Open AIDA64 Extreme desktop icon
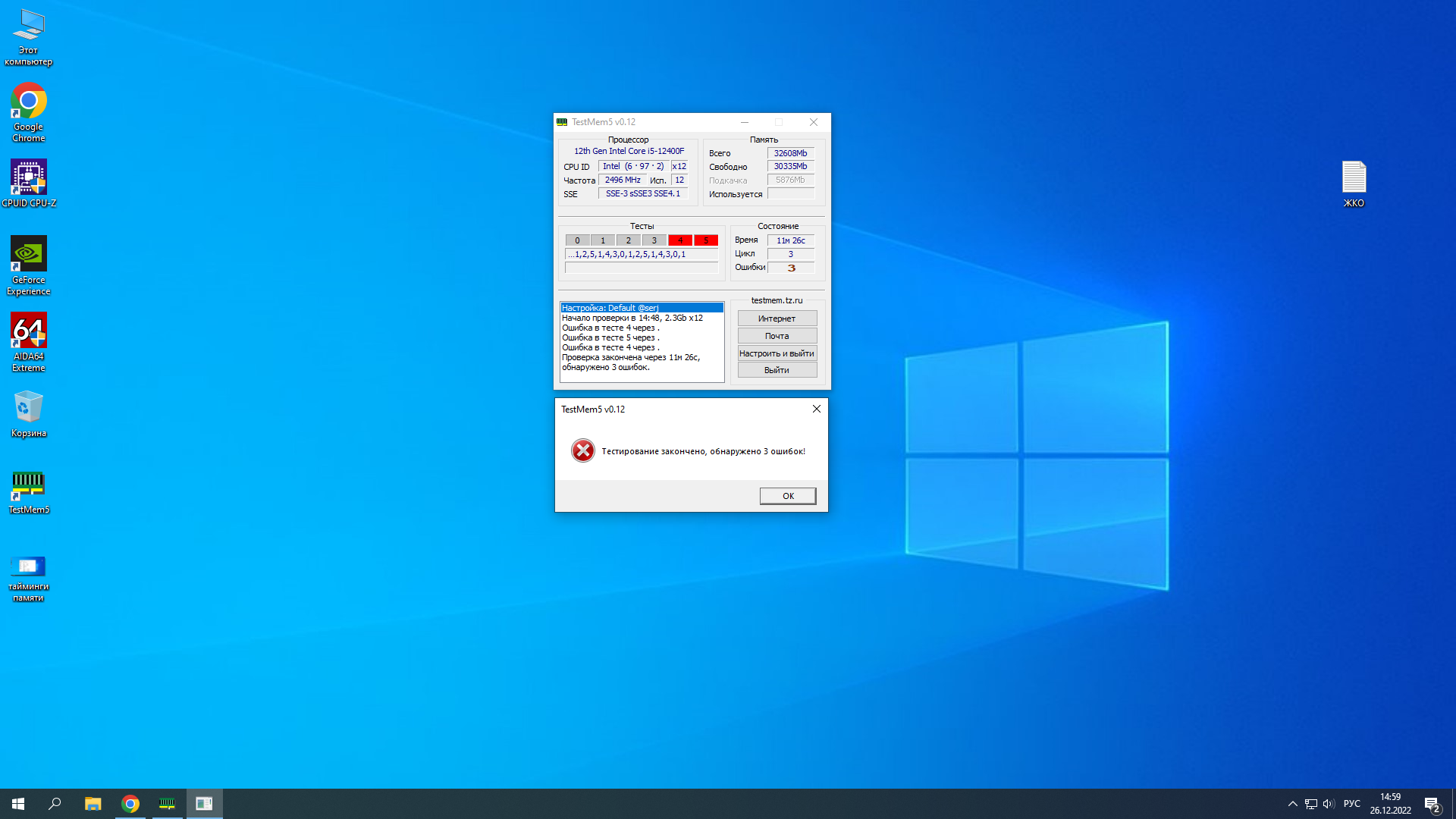 tap(29, 341)
